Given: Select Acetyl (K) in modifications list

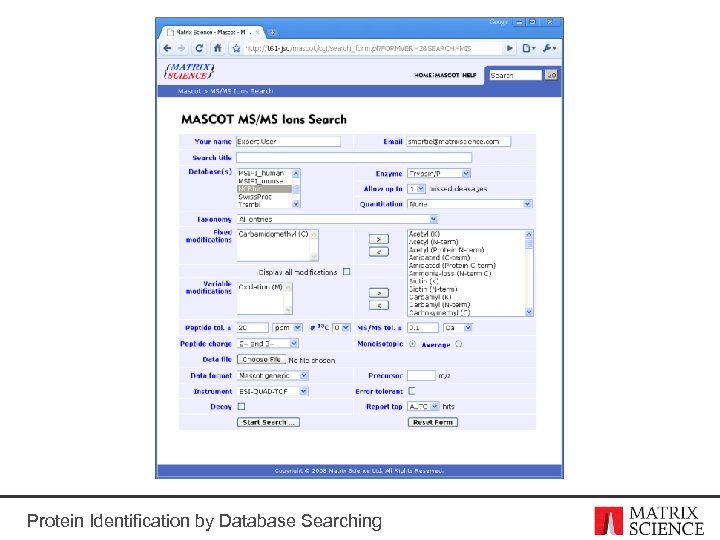Looking at the screenshot, I should click(x=424, y=234).
